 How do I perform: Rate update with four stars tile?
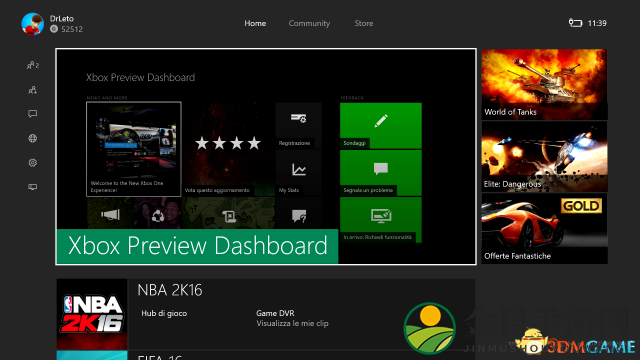coord(229,149)
